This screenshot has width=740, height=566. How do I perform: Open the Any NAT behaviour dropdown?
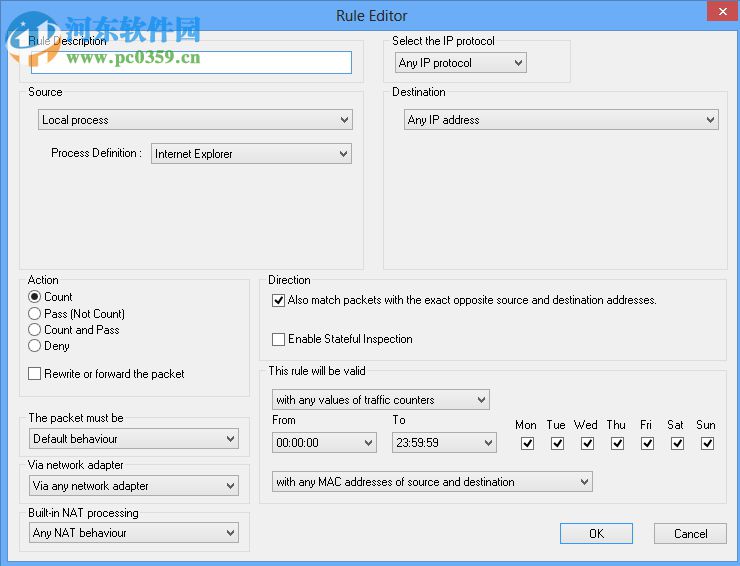tap(134, 533)
